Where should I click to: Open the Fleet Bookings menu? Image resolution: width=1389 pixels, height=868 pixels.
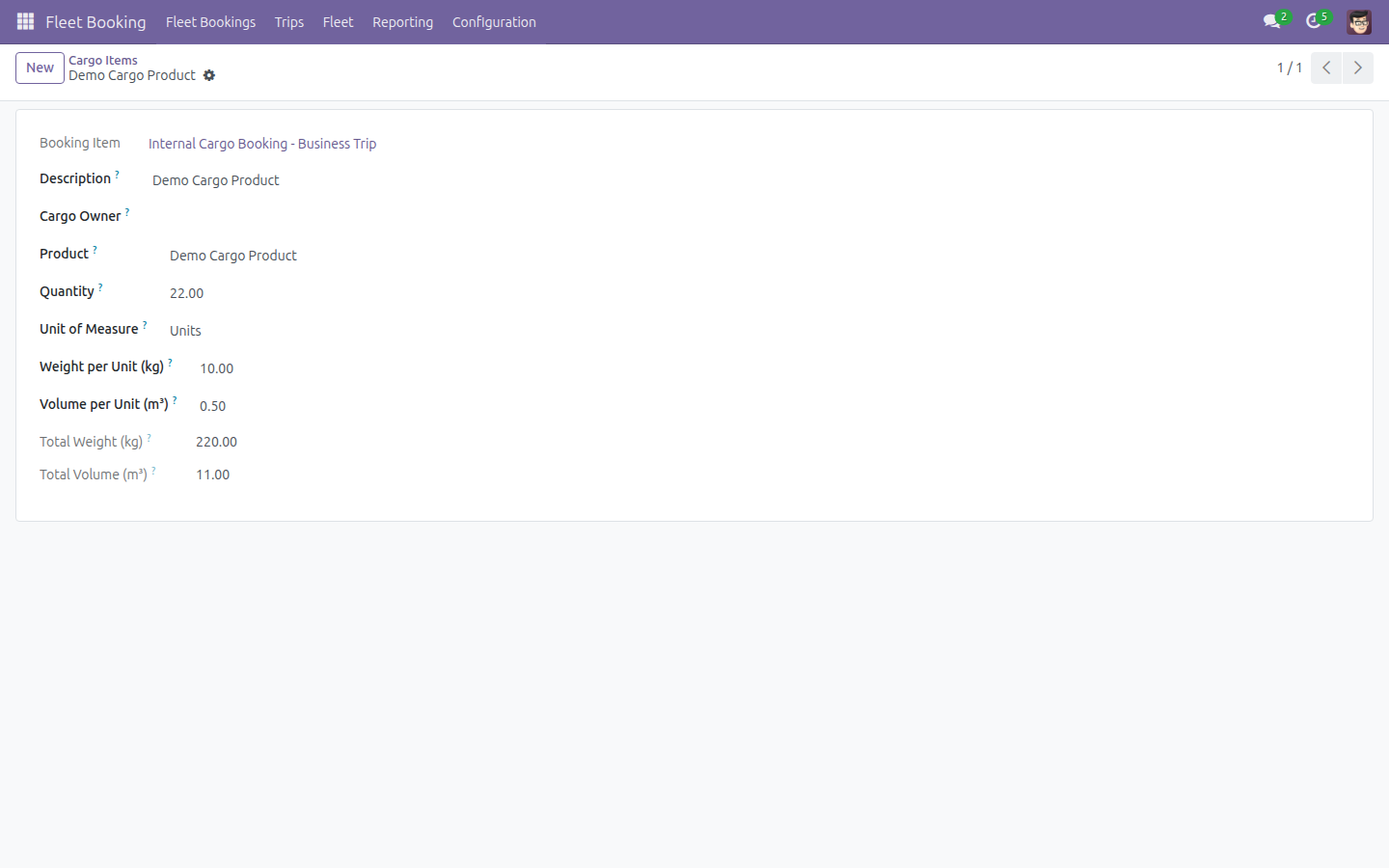pyautogui.click(x=210, y=21)
